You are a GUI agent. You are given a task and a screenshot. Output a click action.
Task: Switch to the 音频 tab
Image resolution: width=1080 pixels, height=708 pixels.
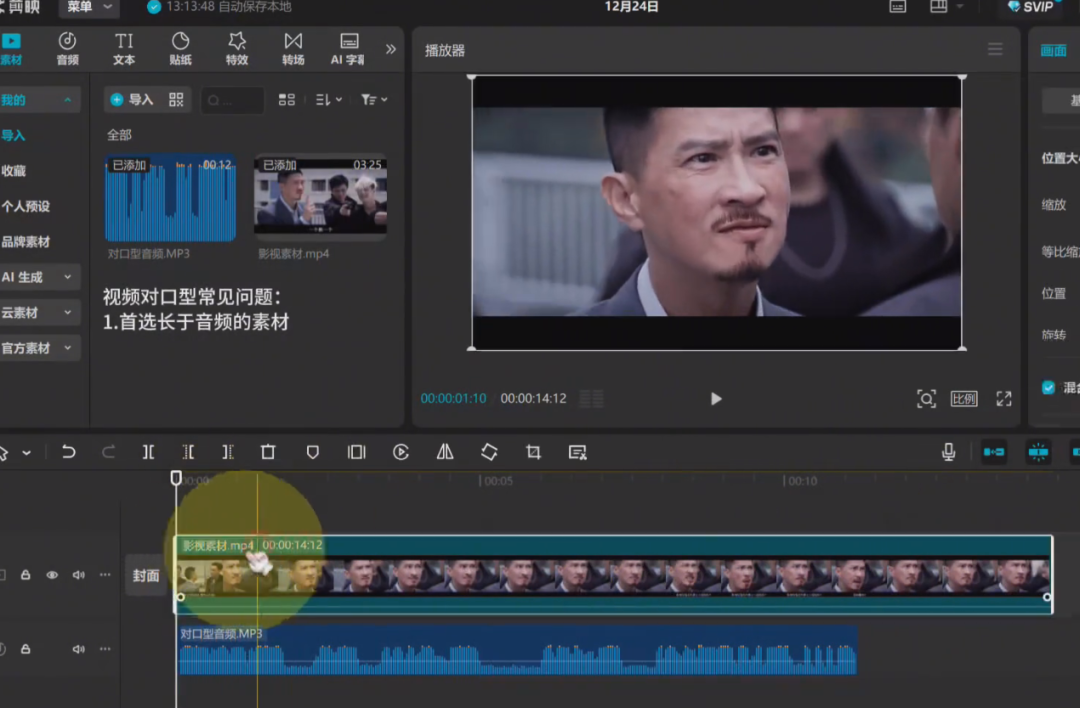pyautogui.click(x=68, y=49)
